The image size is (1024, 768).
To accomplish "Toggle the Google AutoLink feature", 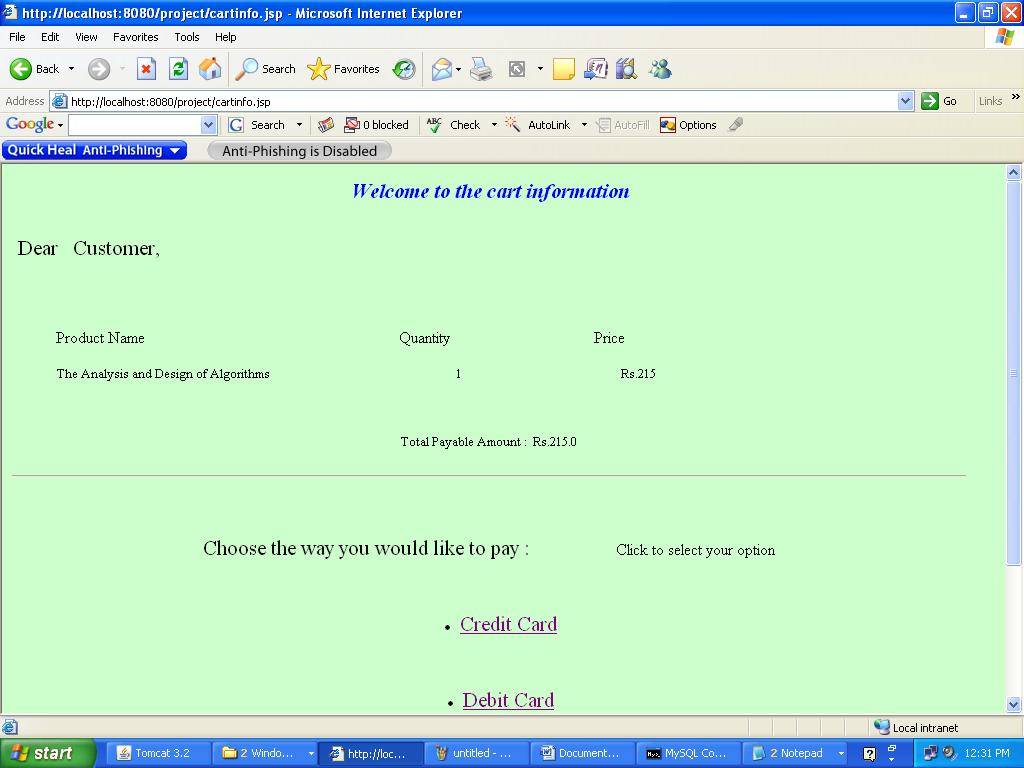I will 539,125.
